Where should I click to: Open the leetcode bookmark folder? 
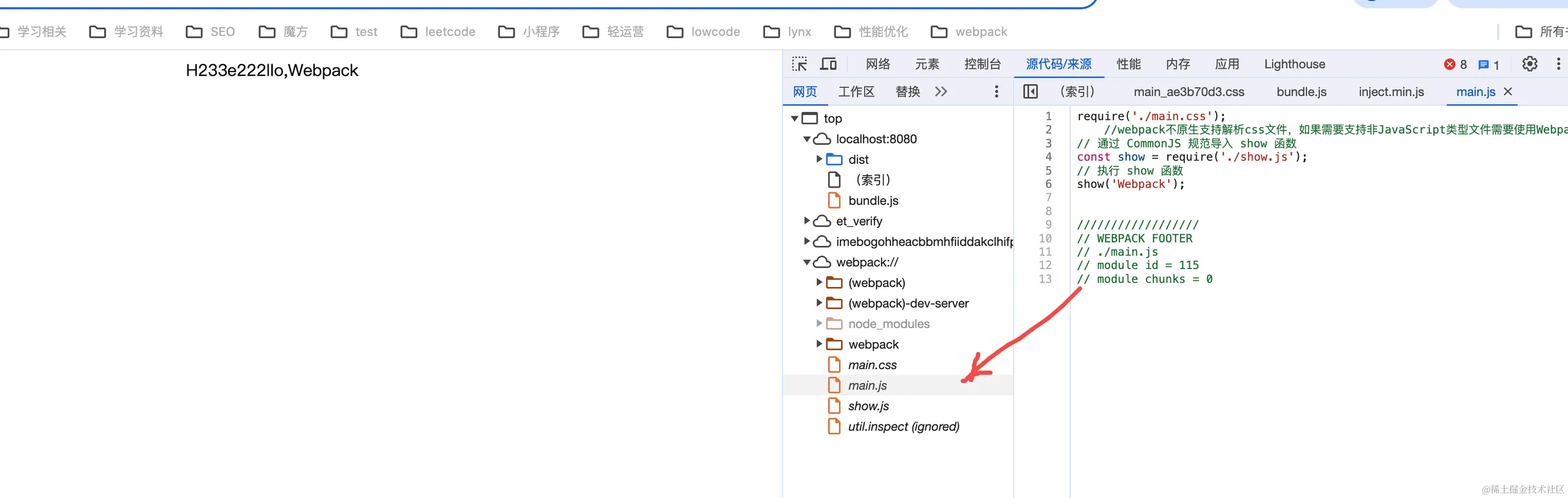[x=438, y=32]
